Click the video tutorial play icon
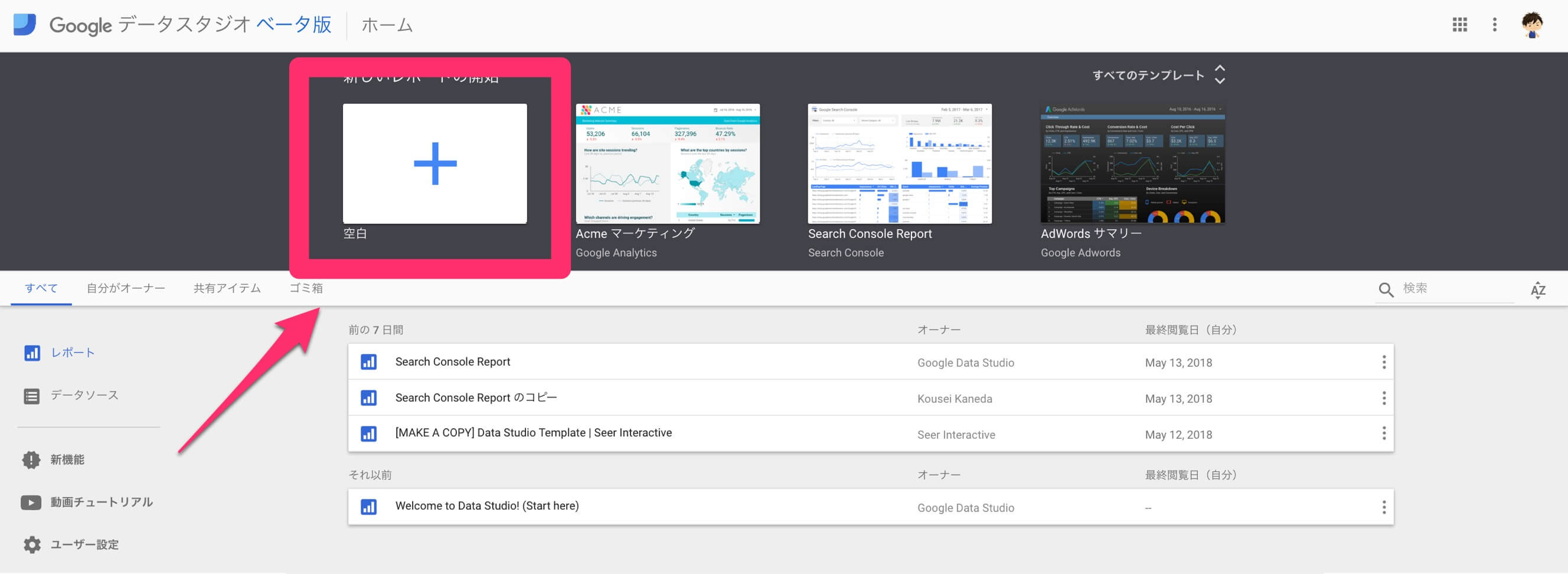The image size is (1568, 574). pyautogui.click(x=31, y=502)
